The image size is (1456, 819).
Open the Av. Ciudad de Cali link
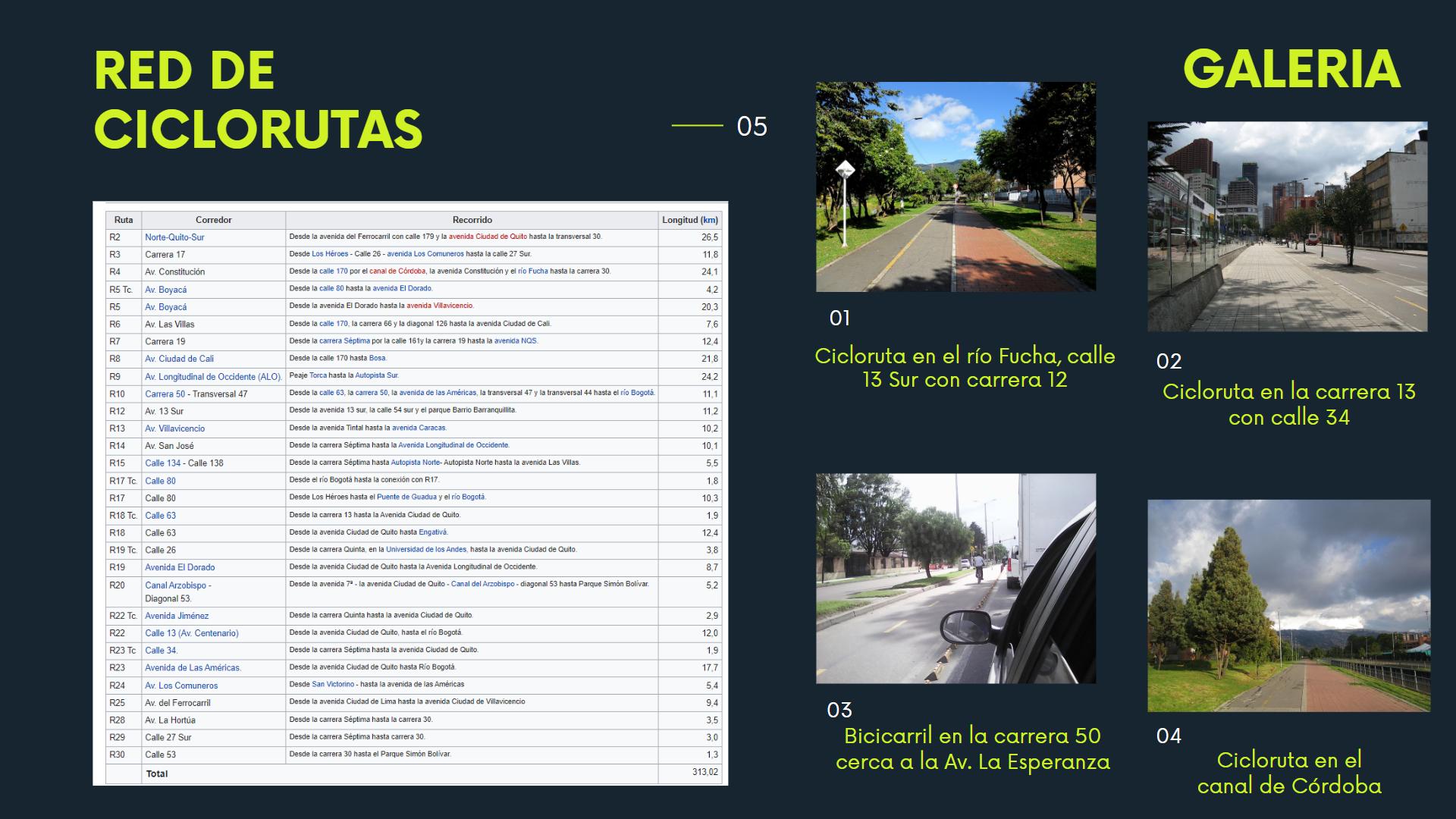point(179,359)
